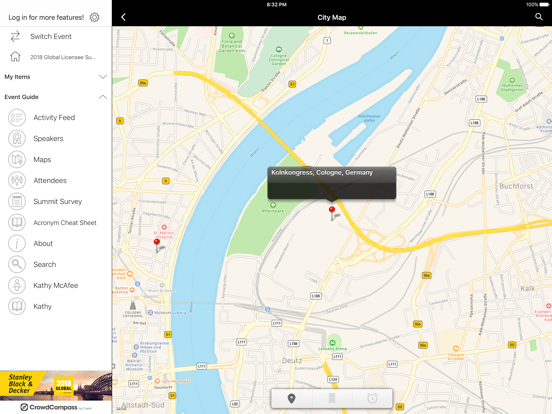
Task: Open the Maps icon
Action: (17, 159)
